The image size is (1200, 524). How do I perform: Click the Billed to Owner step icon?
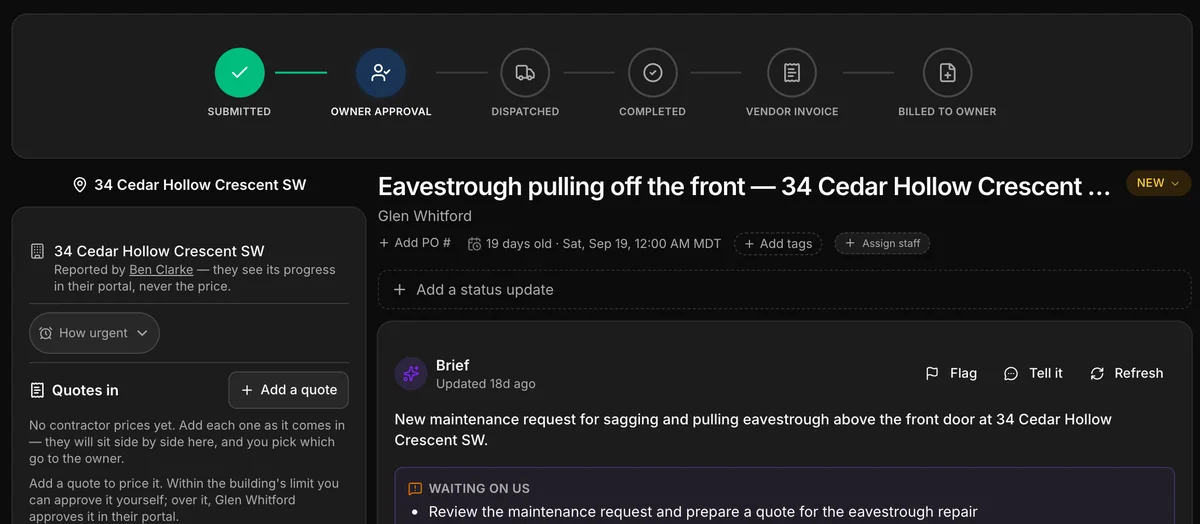click(x=947, y=73)
